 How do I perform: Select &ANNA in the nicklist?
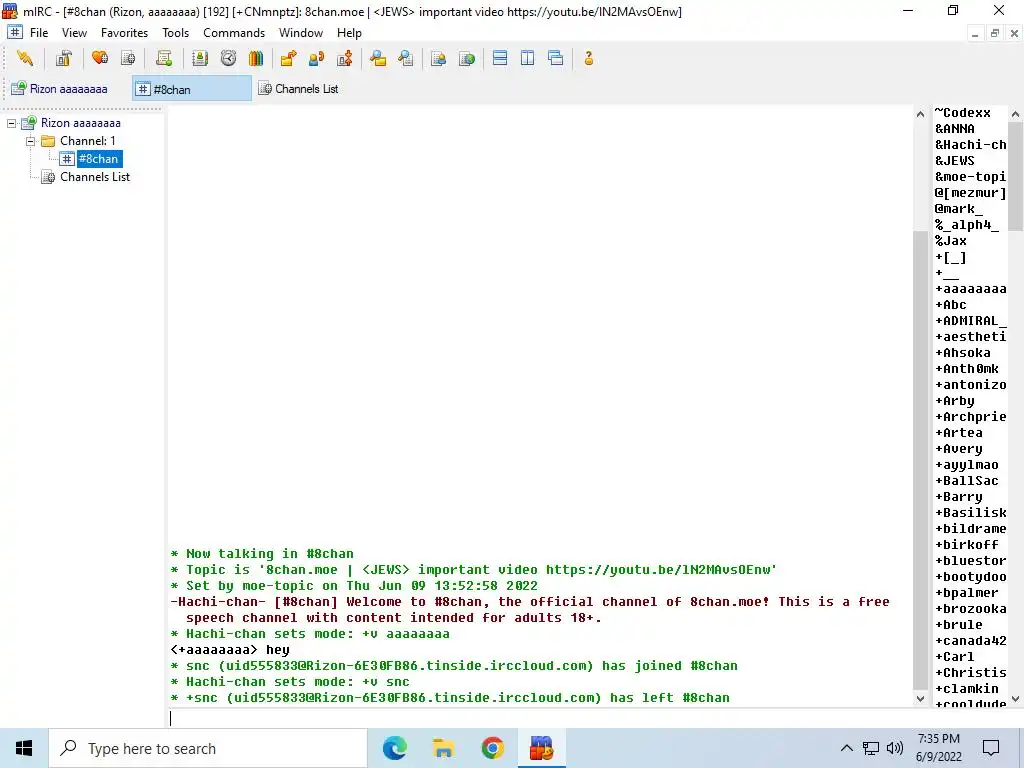(955, 129)
